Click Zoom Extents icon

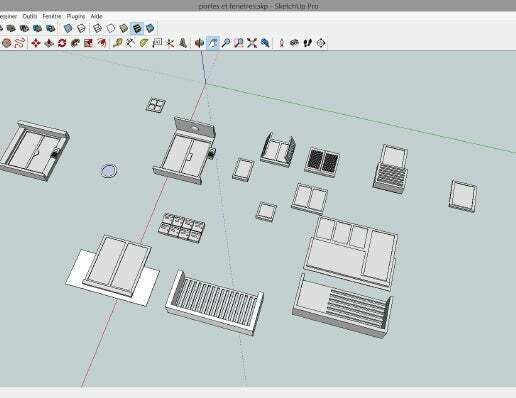point(252,43)
